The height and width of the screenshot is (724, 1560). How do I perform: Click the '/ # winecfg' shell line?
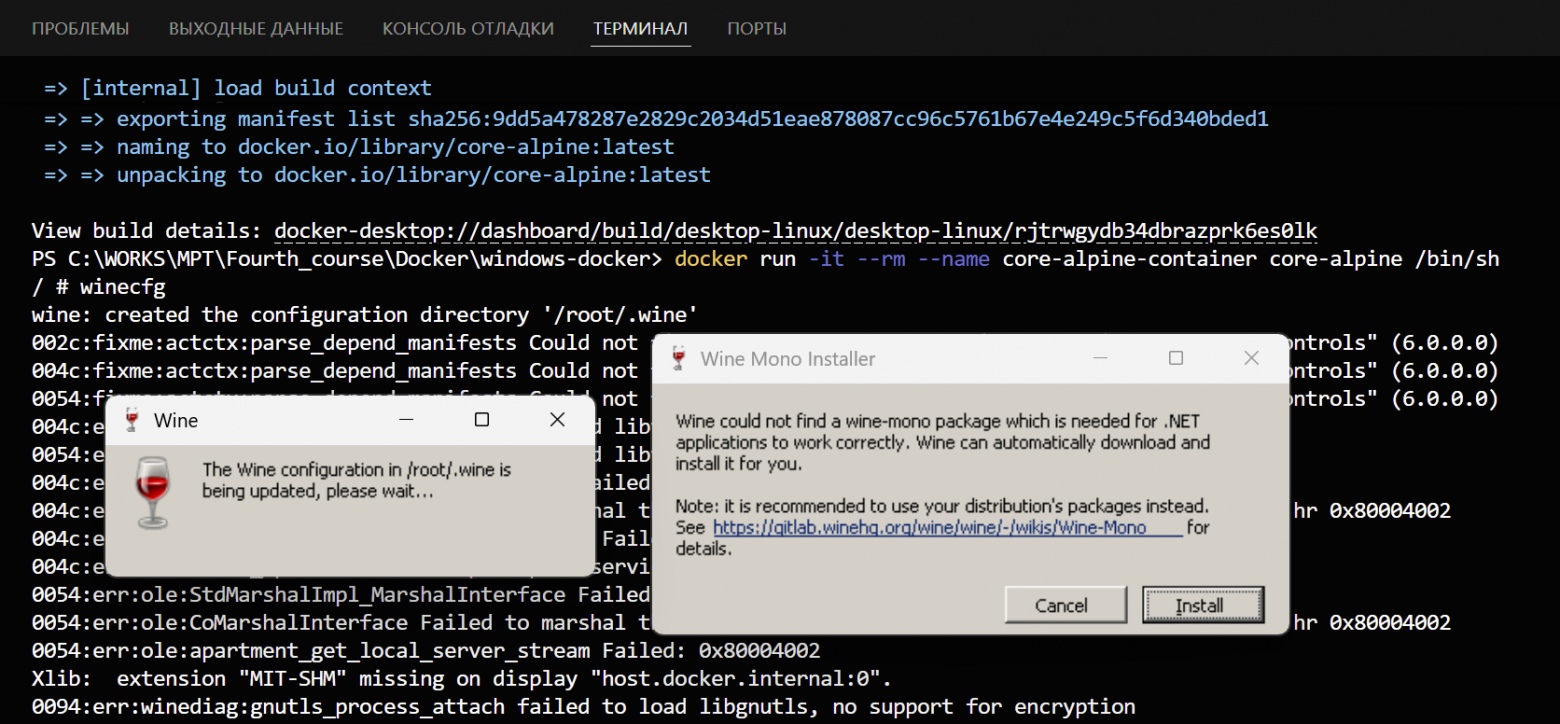coord(99,287)
